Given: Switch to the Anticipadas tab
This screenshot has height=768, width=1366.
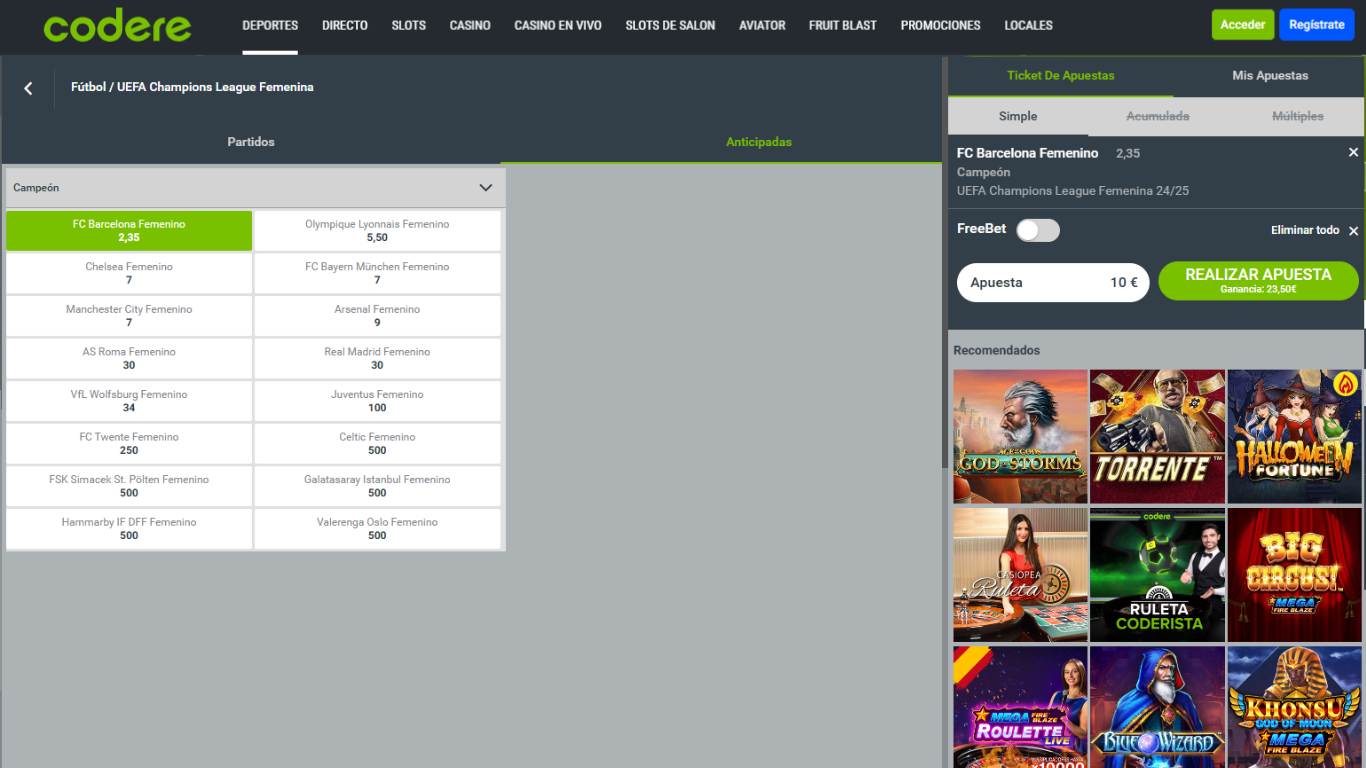Looking at the screenshot, I should [759, 142].
